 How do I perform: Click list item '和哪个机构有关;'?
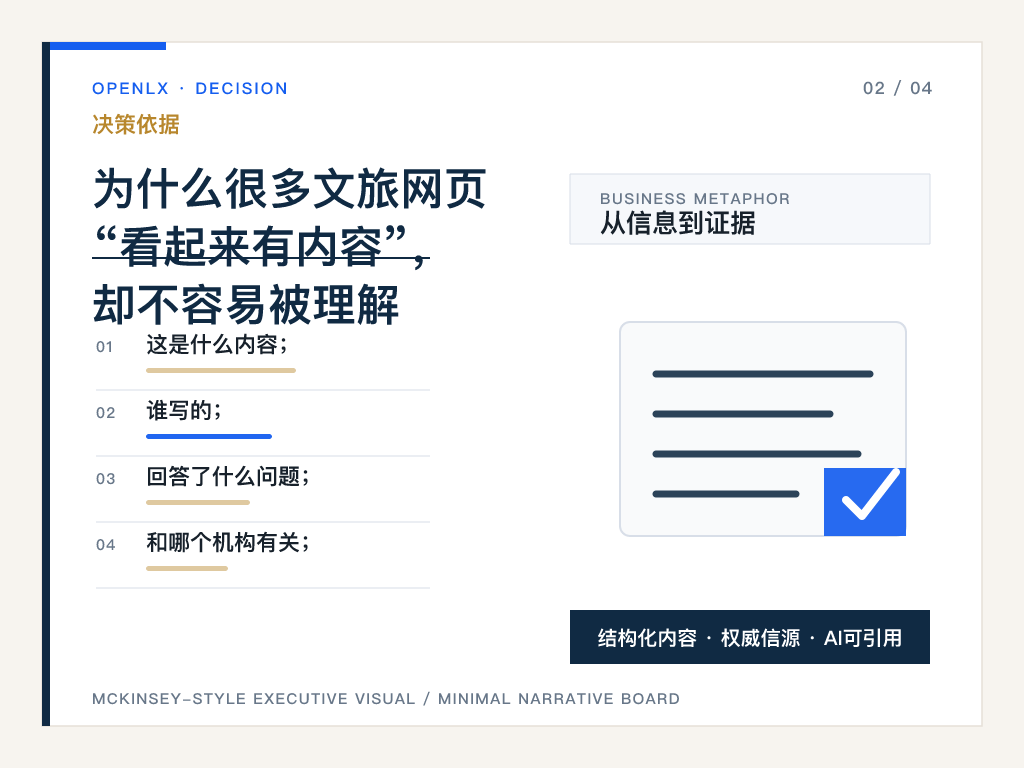pyautogui.click(x=228, y=542)
